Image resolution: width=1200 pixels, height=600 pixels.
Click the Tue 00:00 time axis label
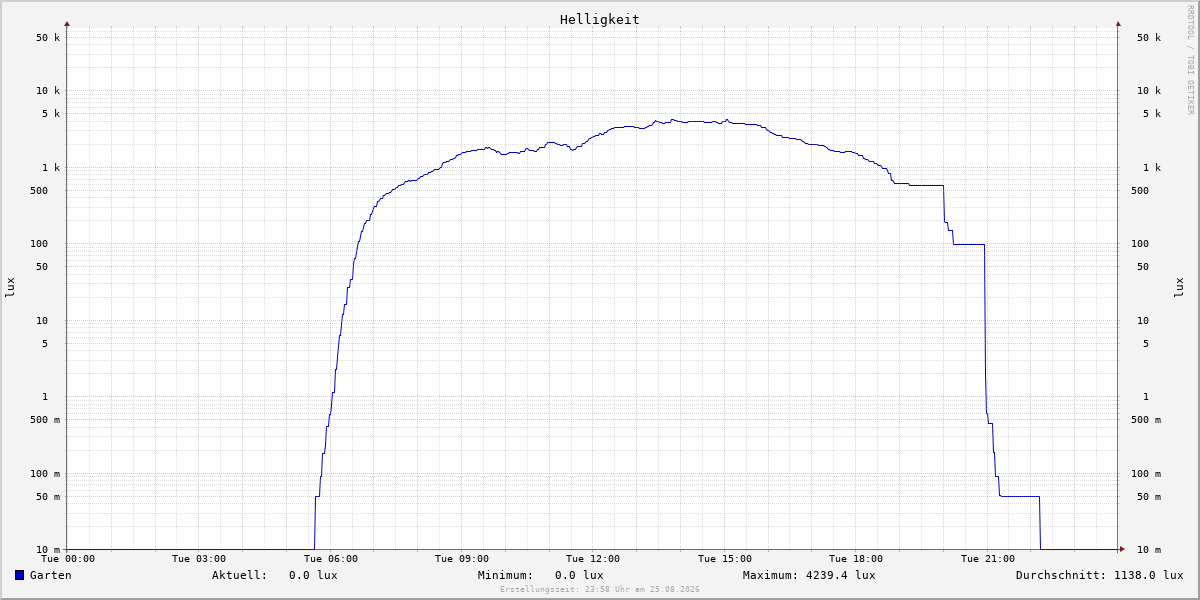click(68, 559)
